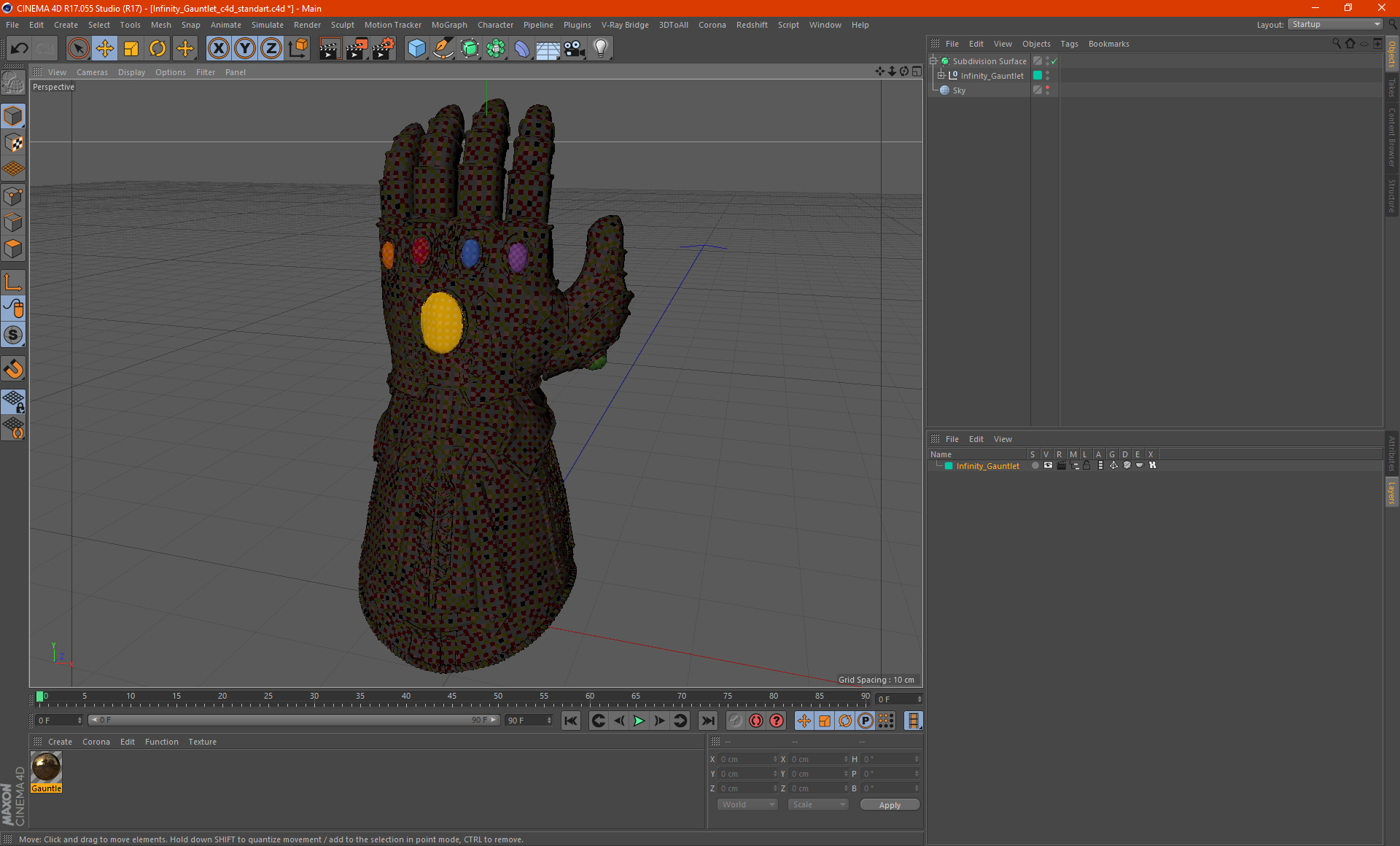Activate the Scale tool
This screenshot has width=1400, height=846.
pyautogui.click(x=131, y=49)
